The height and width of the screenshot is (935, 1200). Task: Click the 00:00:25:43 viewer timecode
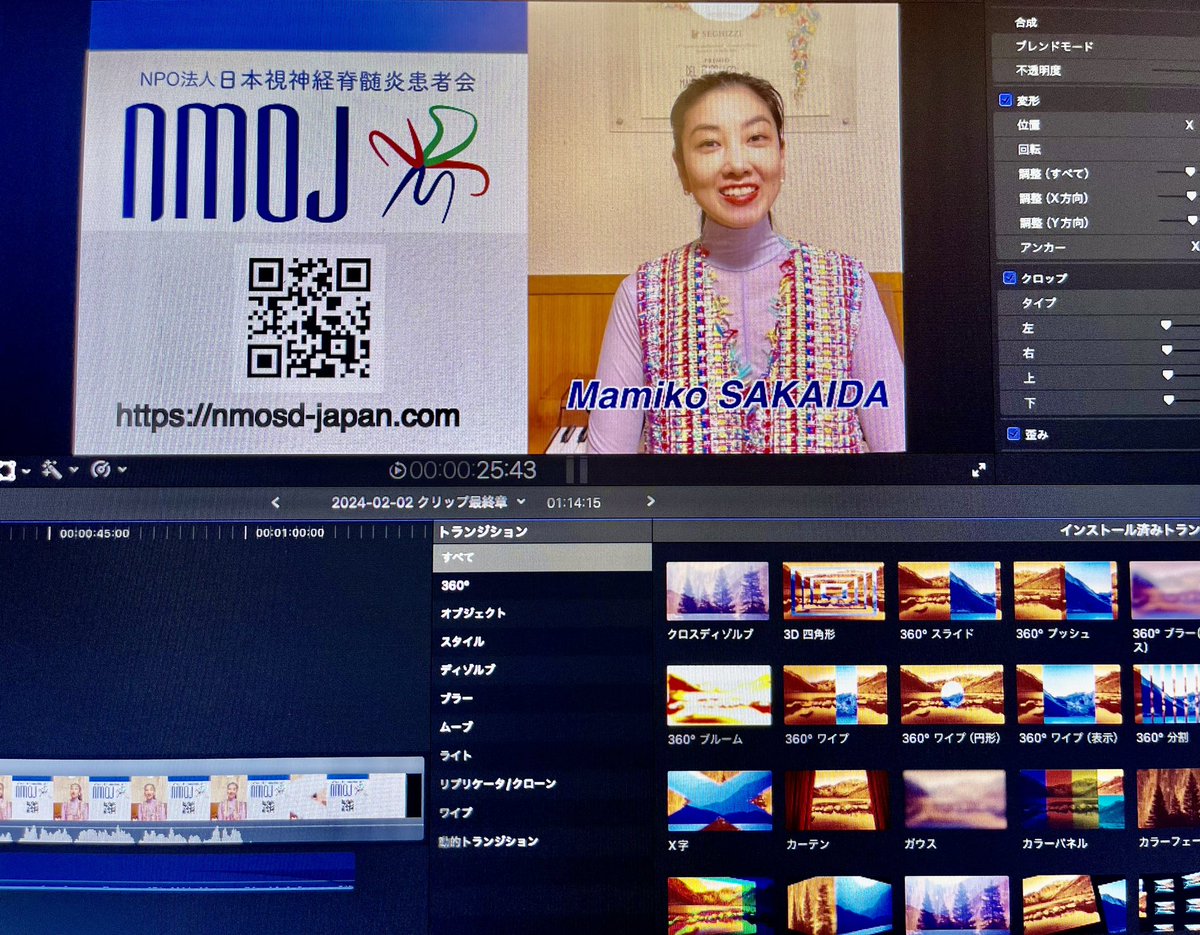click(473, 470)
